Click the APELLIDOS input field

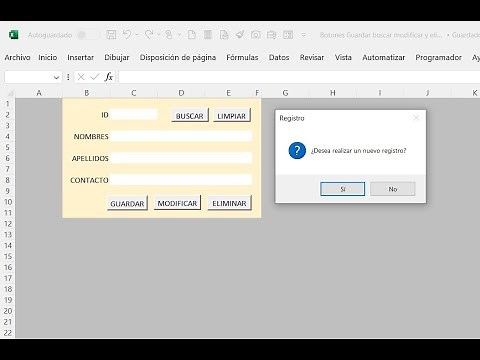pyautogui.click(x=181, y=158)
